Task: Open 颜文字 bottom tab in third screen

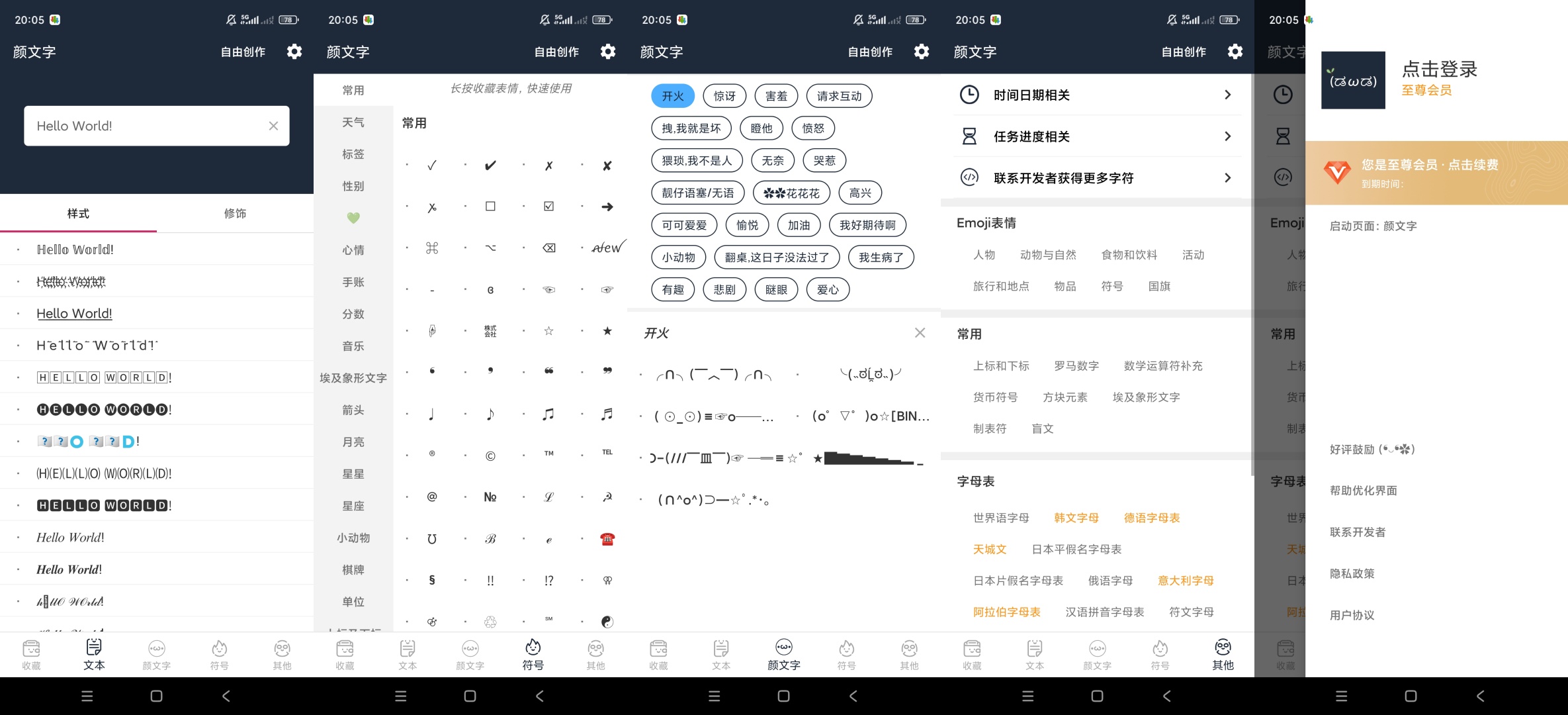Action: coord(784,654)
